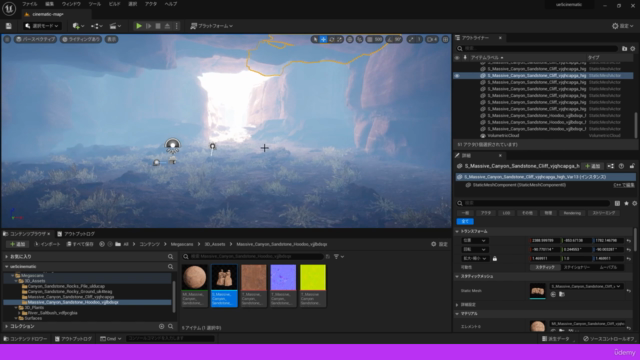Save the current level with the disk icon

(9, 26)
